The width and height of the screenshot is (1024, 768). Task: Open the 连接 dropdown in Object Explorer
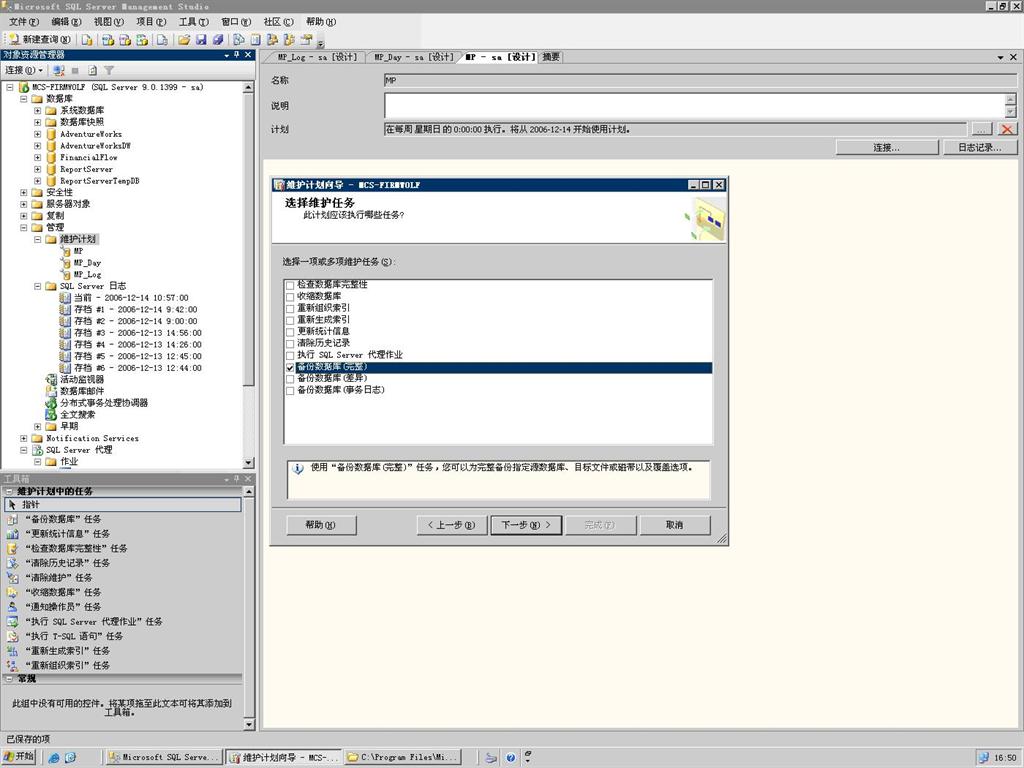click(x=24, y=70)
